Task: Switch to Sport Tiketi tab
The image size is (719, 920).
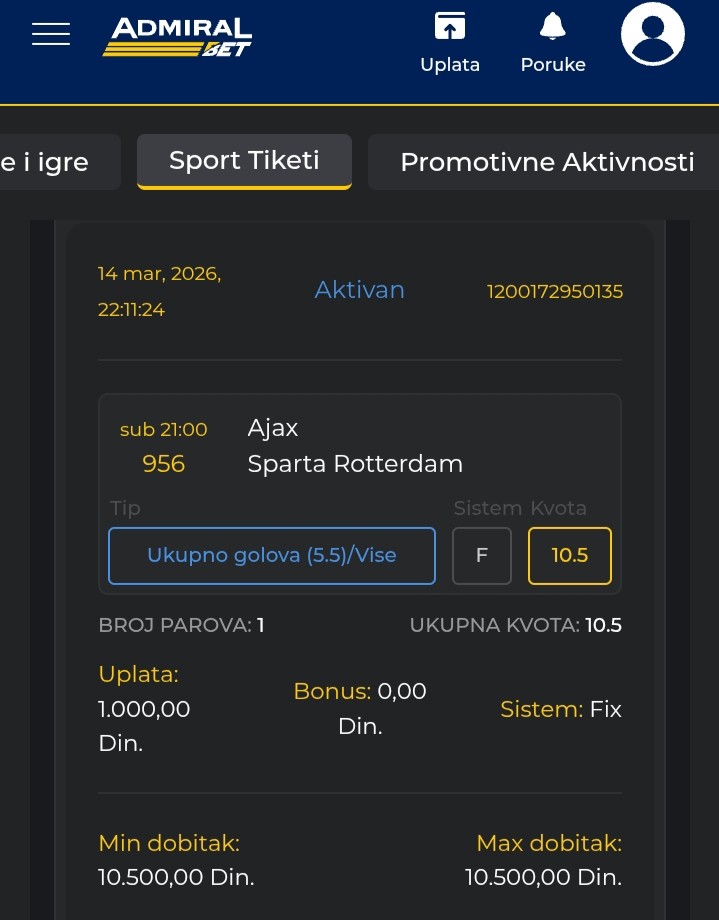Action: click(x=244, y=161)
